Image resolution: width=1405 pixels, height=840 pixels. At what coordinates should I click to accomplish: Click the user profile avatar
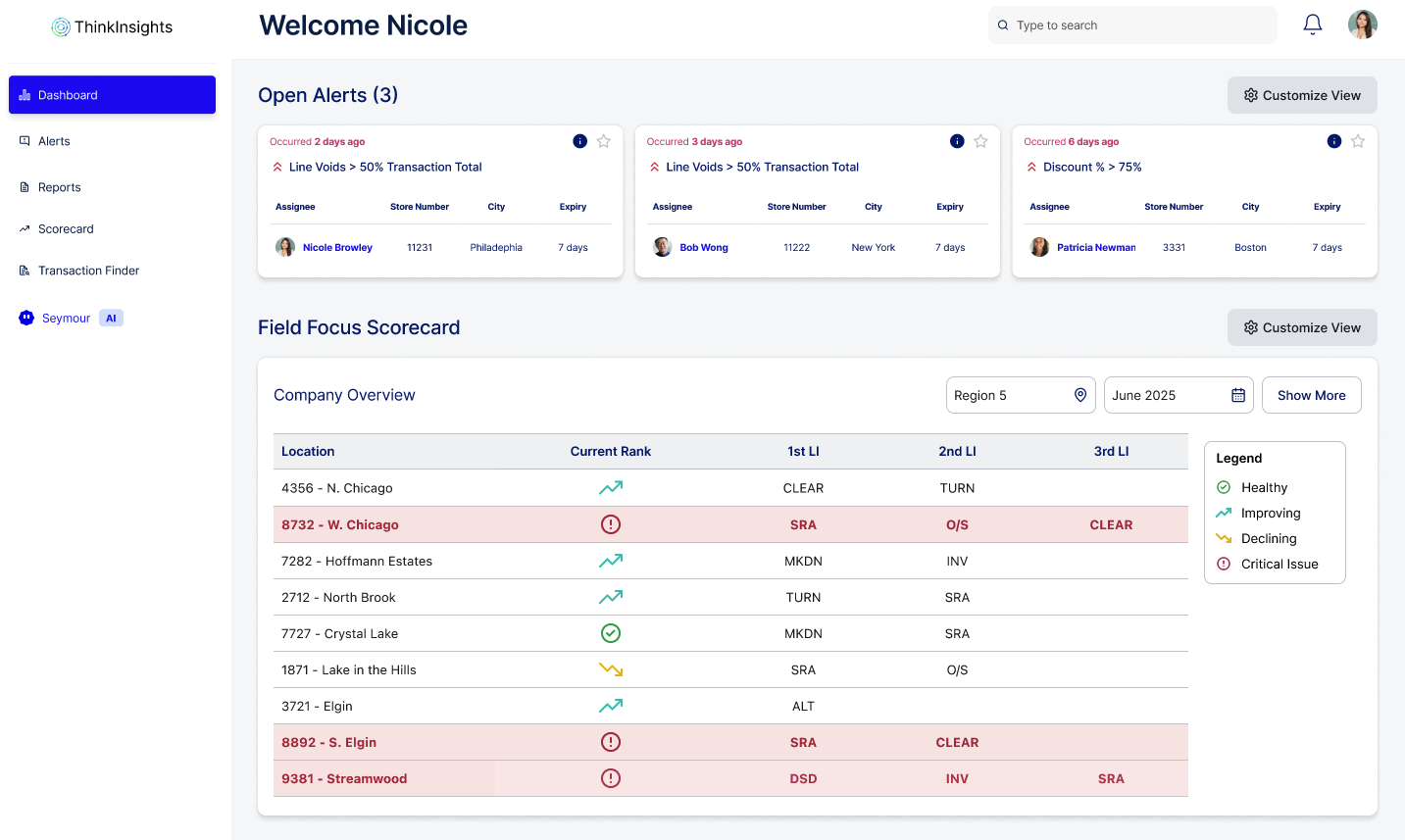[x=1362, y=25]
